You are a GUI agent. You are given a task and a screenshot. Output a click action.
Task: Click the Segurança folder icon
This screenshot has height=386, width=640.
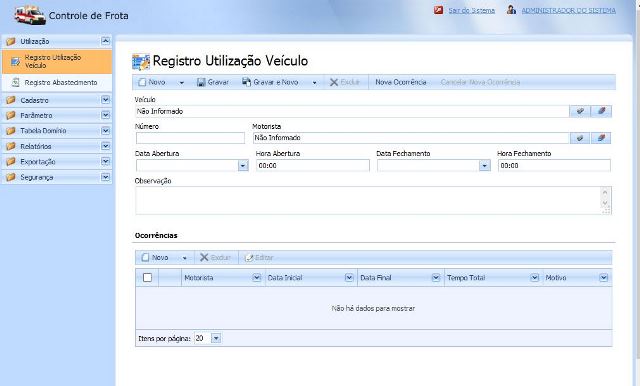tap(11, 177)
